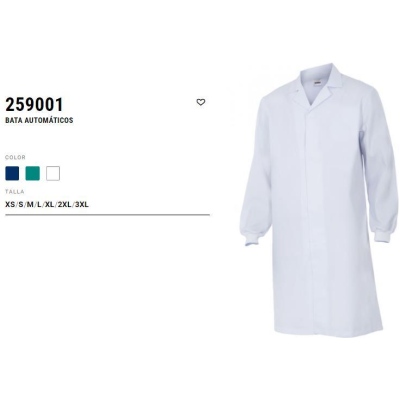Image resolution: width=400 pixels, height=400 pixels.
Task: Click the BATA AUTOMÁTICOS product title
Action: tap(39, 120)
